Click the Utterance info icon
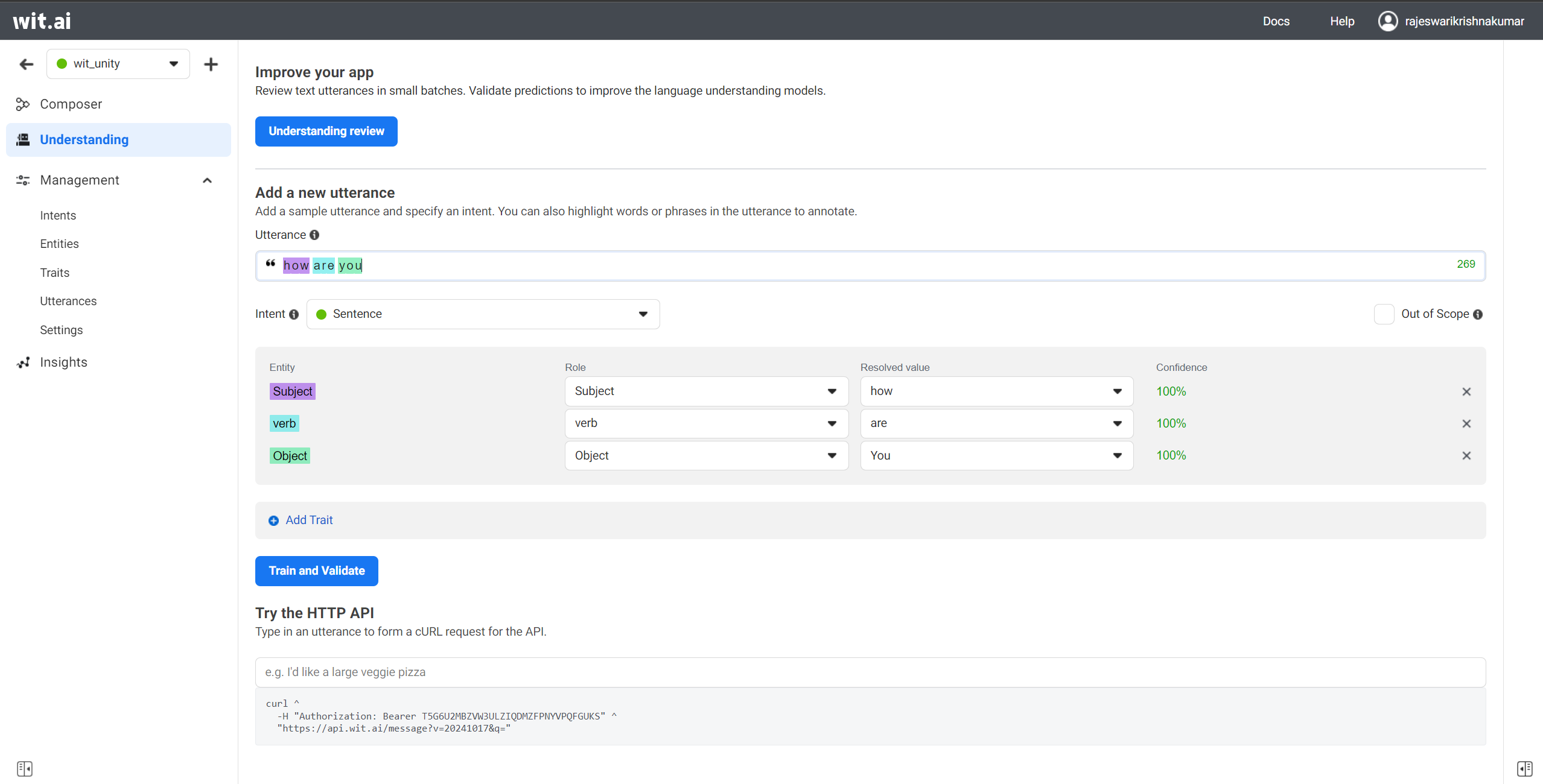 [314, 235]
